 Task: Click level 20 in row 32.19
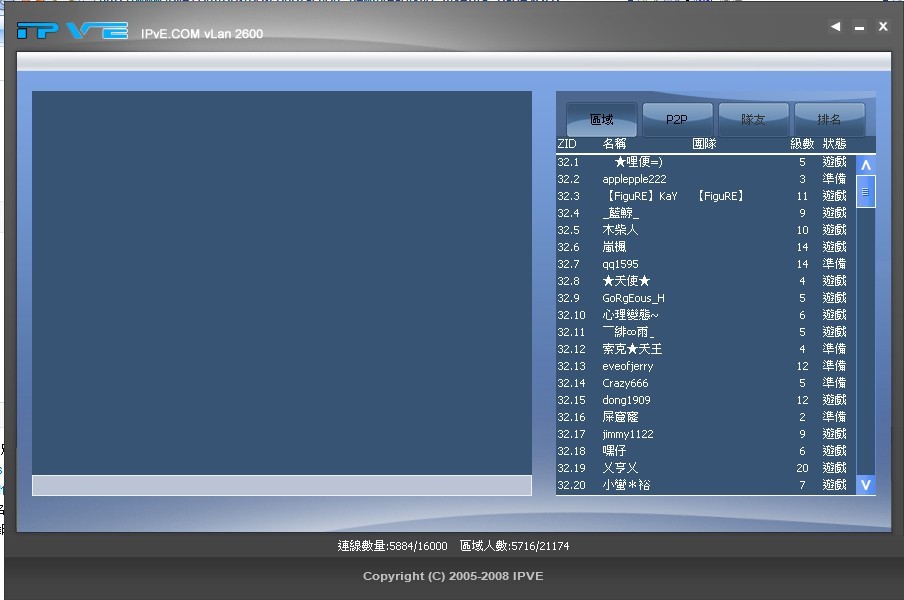click(x=802, y=468)
